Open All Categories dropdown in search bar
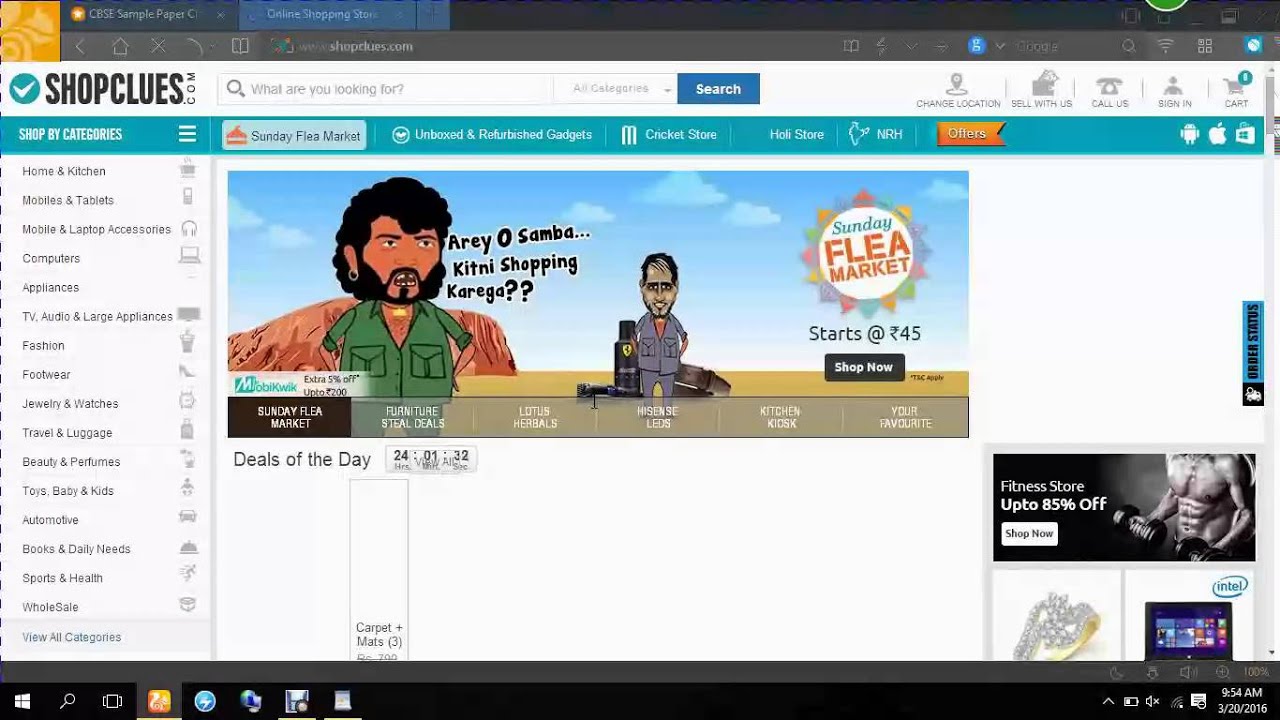The height and width of the screenshot is (720, 1280). (620, 89)
